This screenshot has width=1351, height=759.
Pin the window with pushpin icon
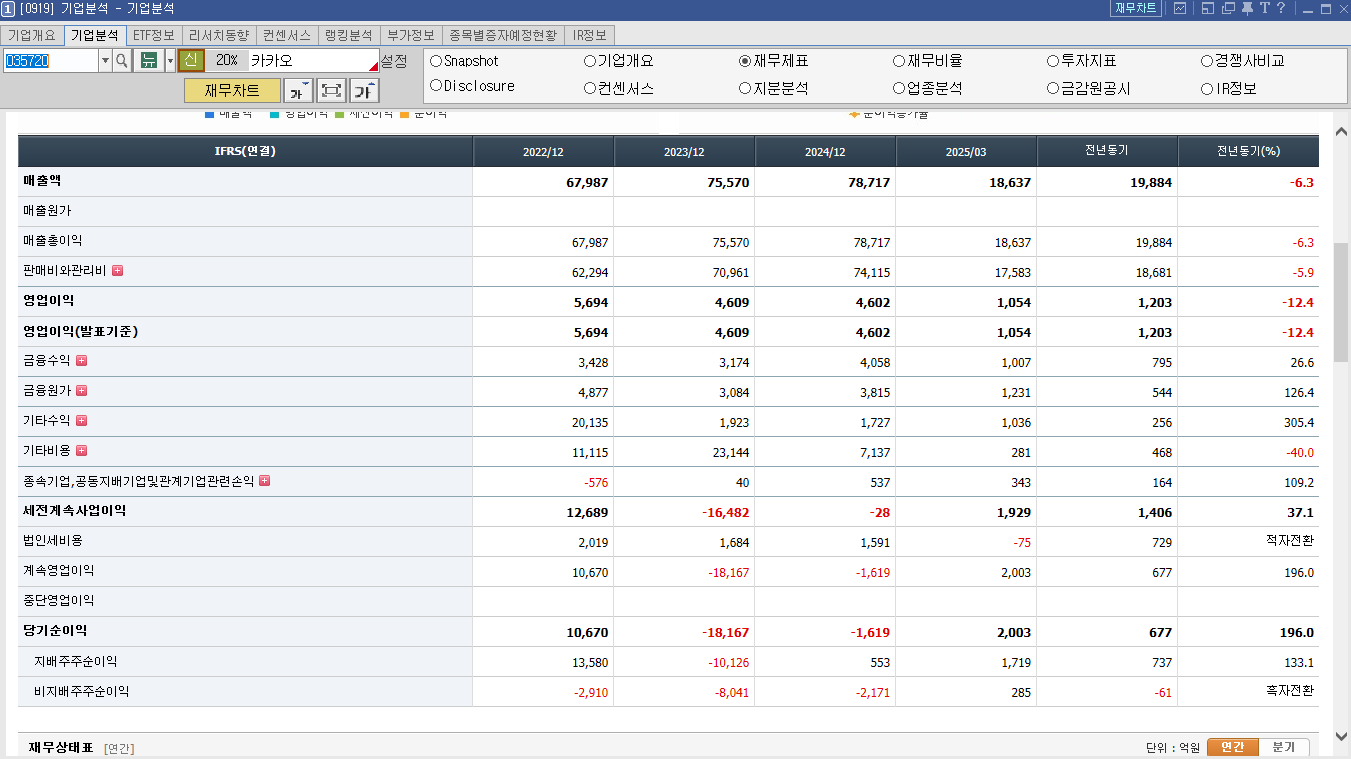coord(1246,8)
